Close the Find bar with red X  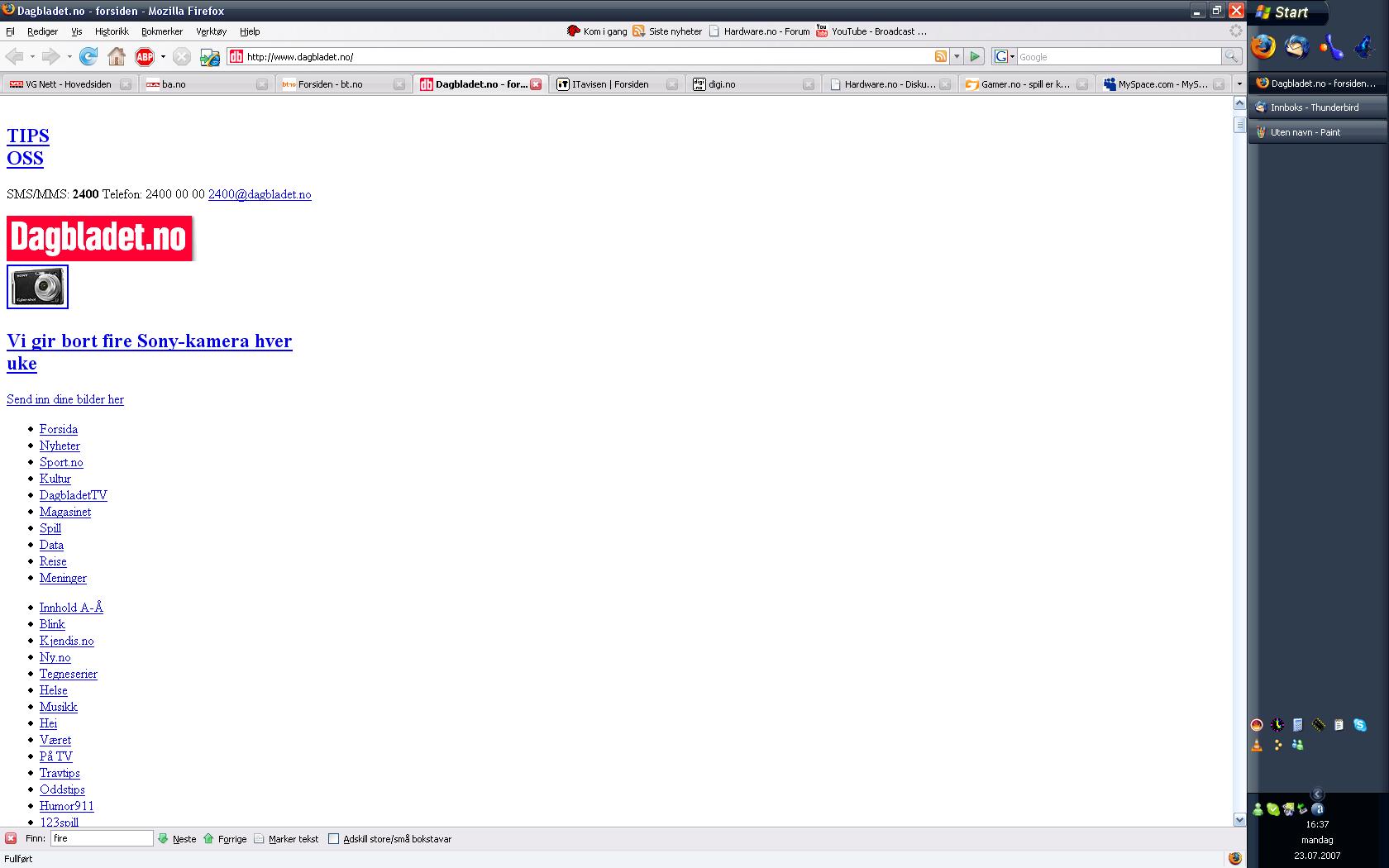tap(11, 838)
